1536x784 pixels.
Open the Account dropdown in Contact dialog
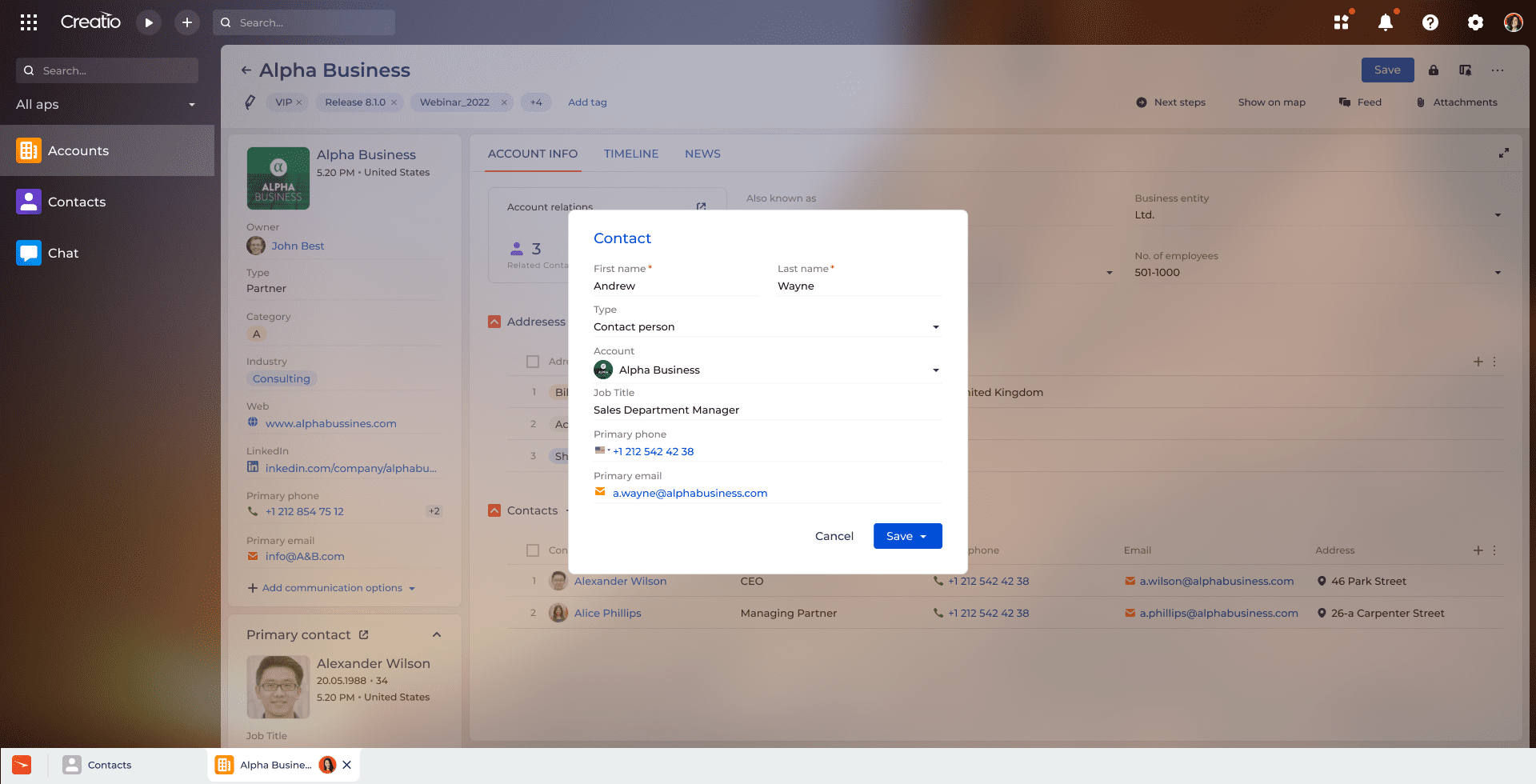tap(936, 370)
